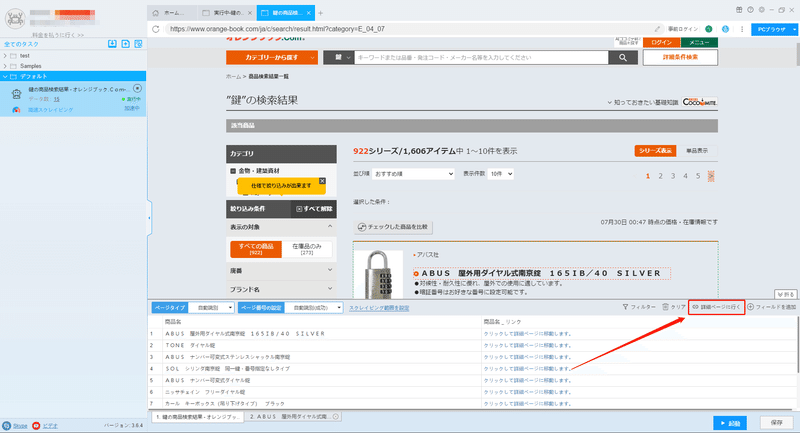Select 在庫品のみ [273] filter option
The width and height of the screenshot is (800, 433).
pos(307,249)
